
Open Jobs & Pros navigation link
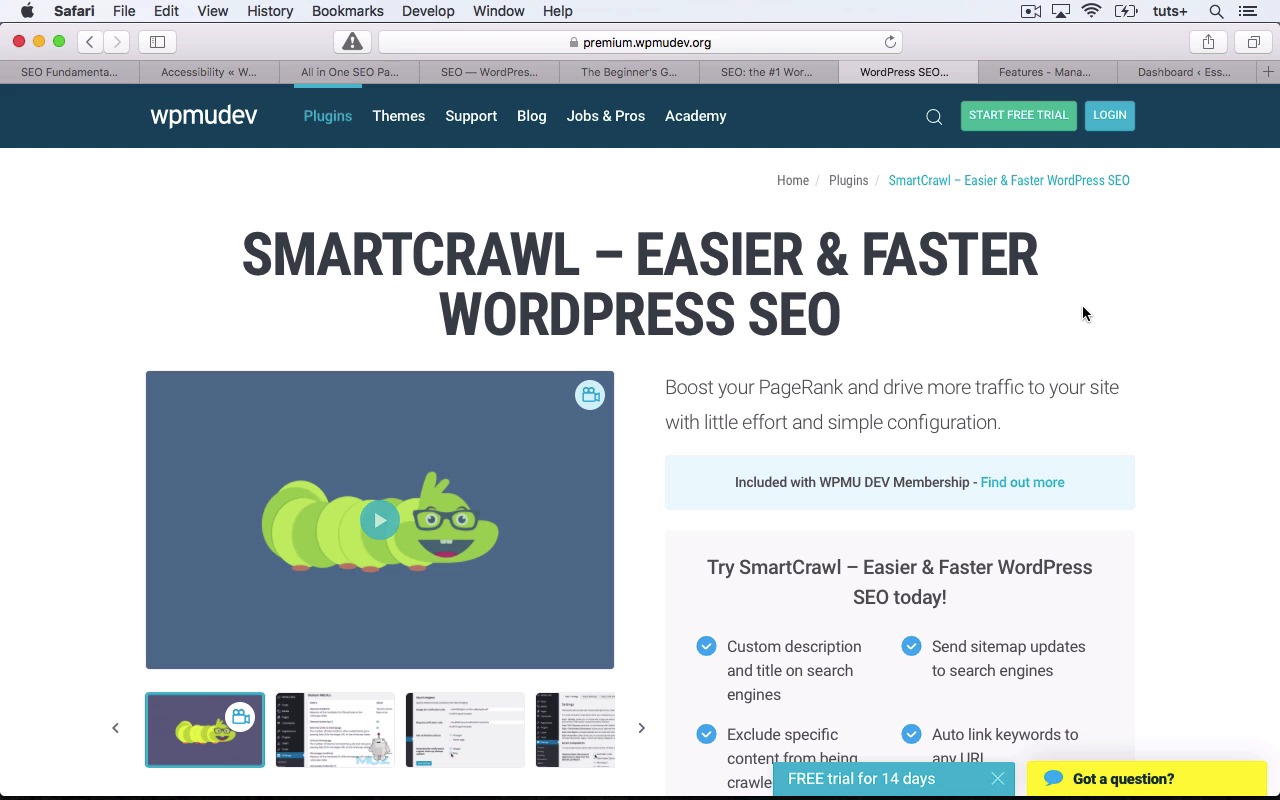(x=606, y=116)
